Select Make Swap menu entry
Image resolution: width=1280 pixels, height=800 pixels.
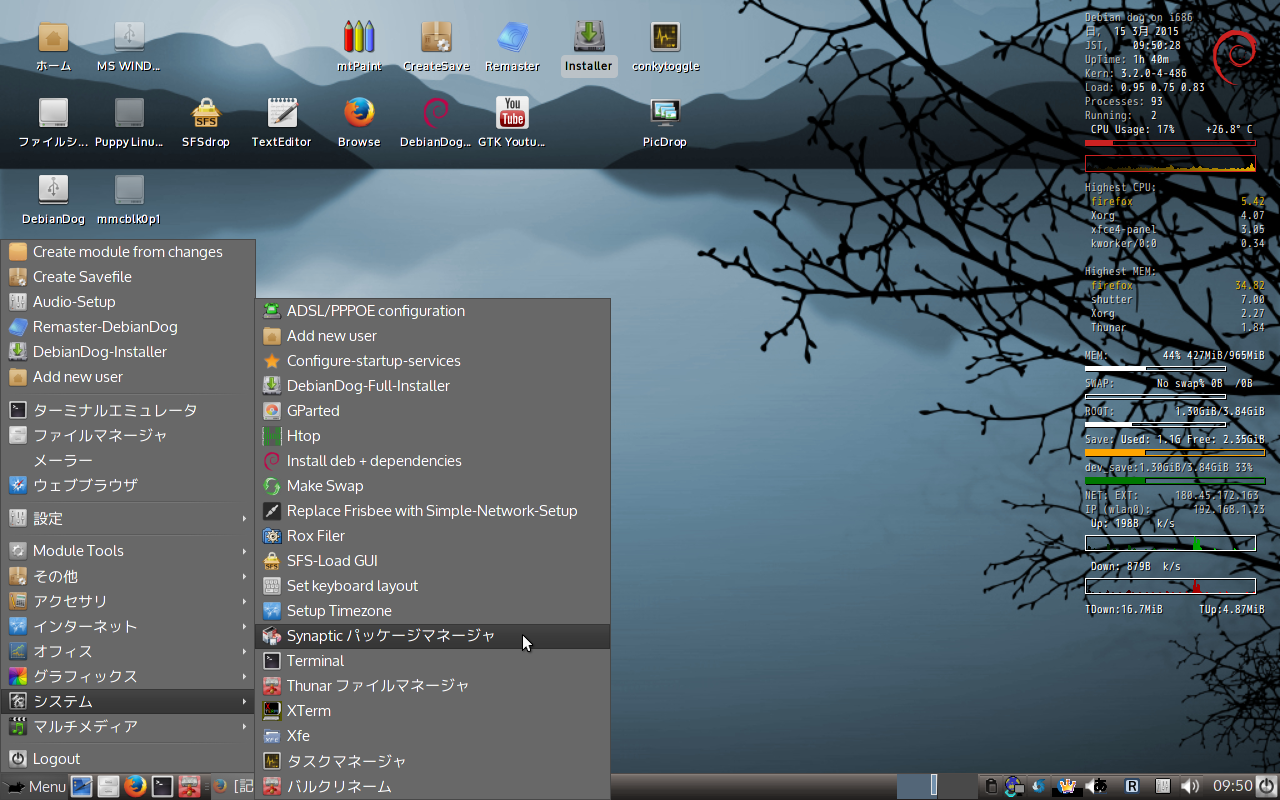click(433, 486)
